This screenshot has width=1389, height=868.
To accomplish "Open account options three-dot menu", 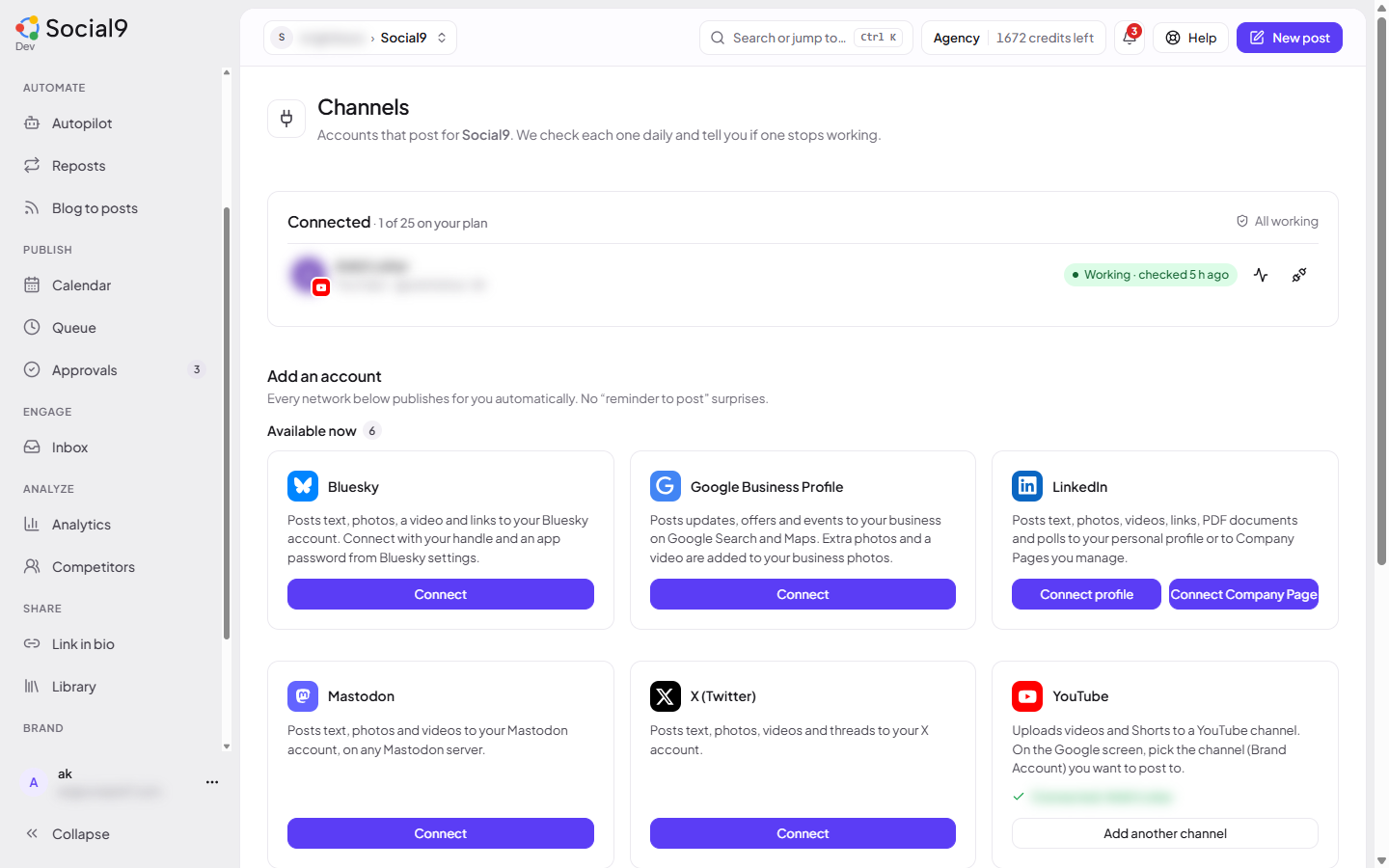I will pyautogui.click(x=212, y=782).
